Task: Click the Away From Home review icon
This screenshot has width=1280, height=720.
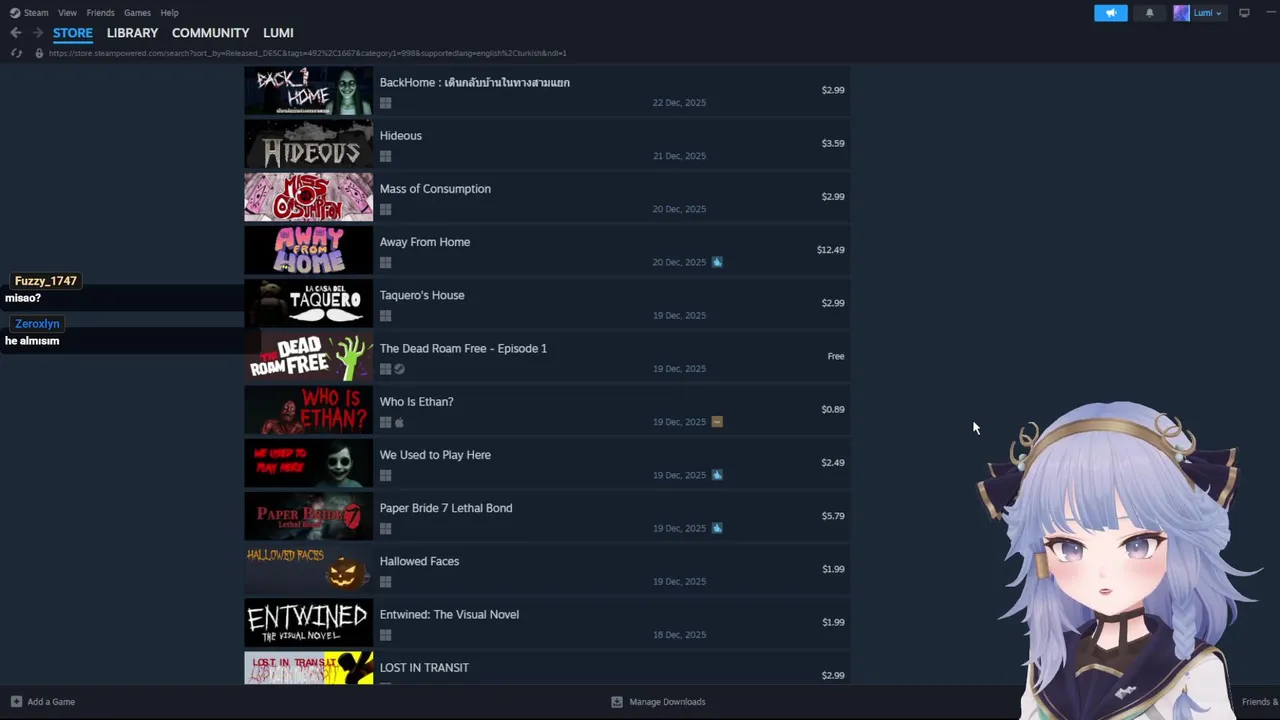Action: [717, 262]
